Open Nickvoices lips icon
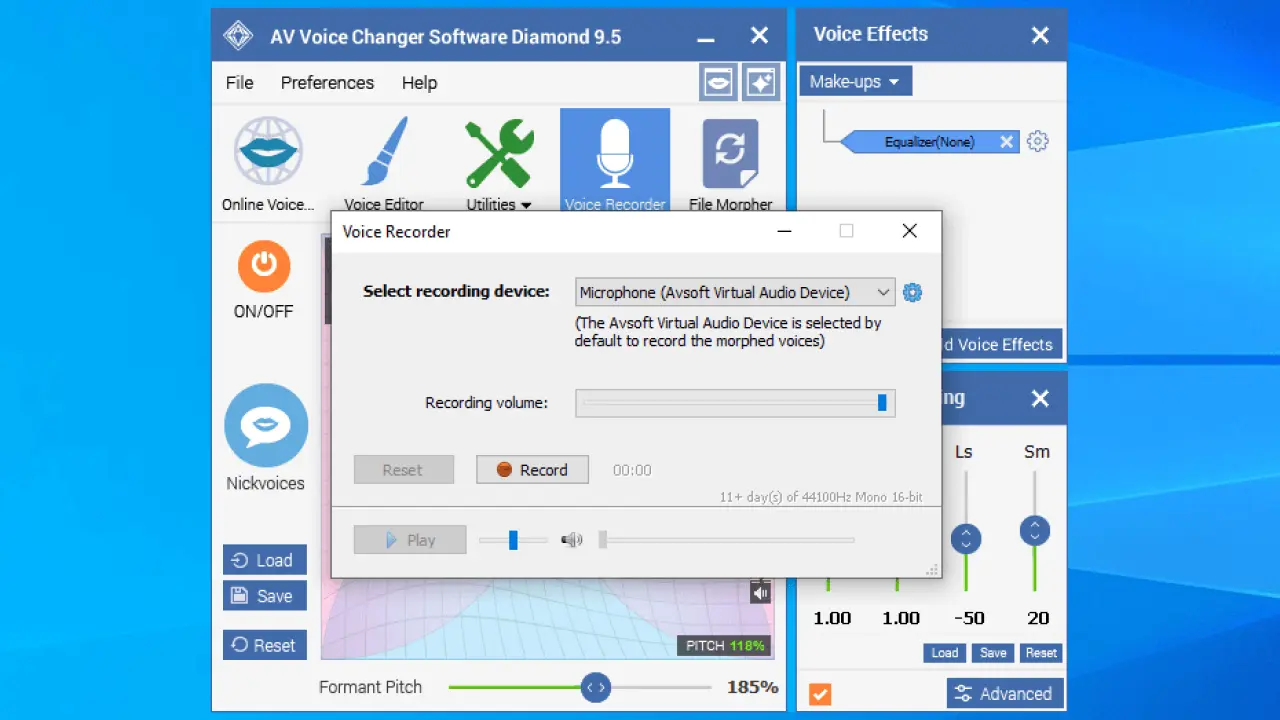 (x=266, y=426)
